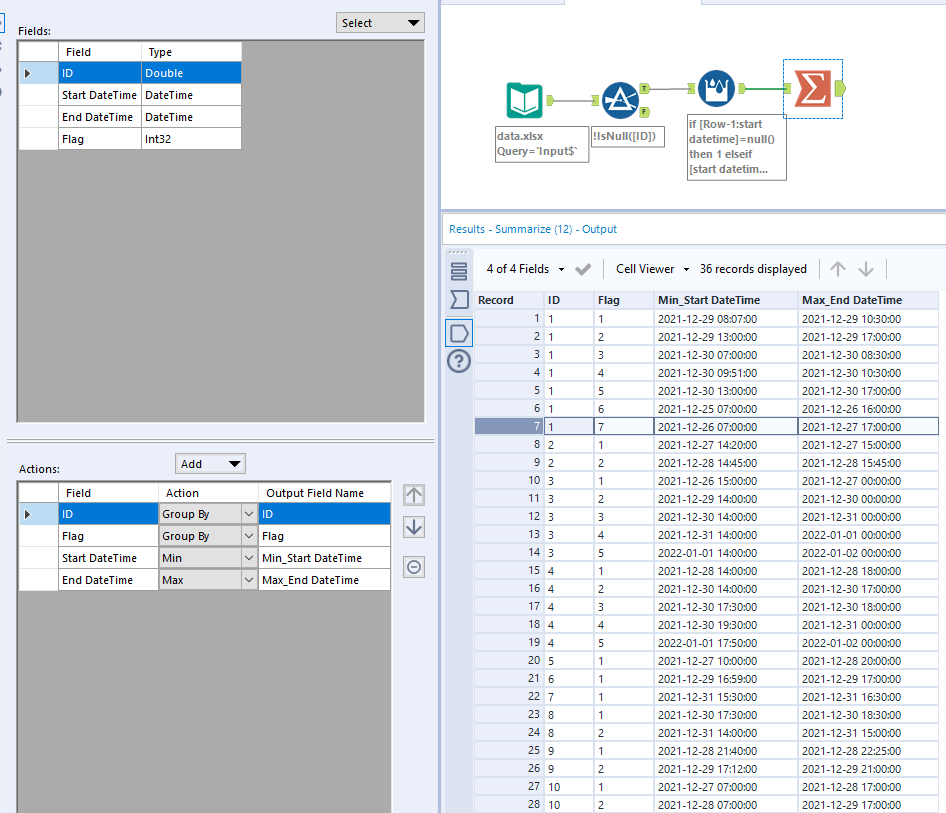Show Summarize input icon in results pane
Screen dimensions: 946x813
pyautogui.click(x=459, y=300)
